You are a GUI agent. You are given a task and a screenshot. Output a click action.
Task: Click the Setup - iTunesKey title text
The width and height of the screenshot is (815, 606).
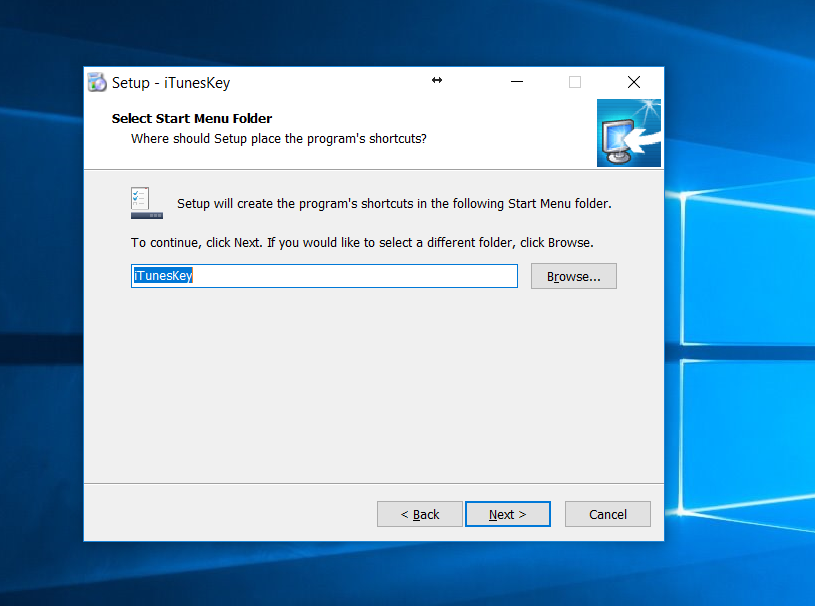coord(169,83)
